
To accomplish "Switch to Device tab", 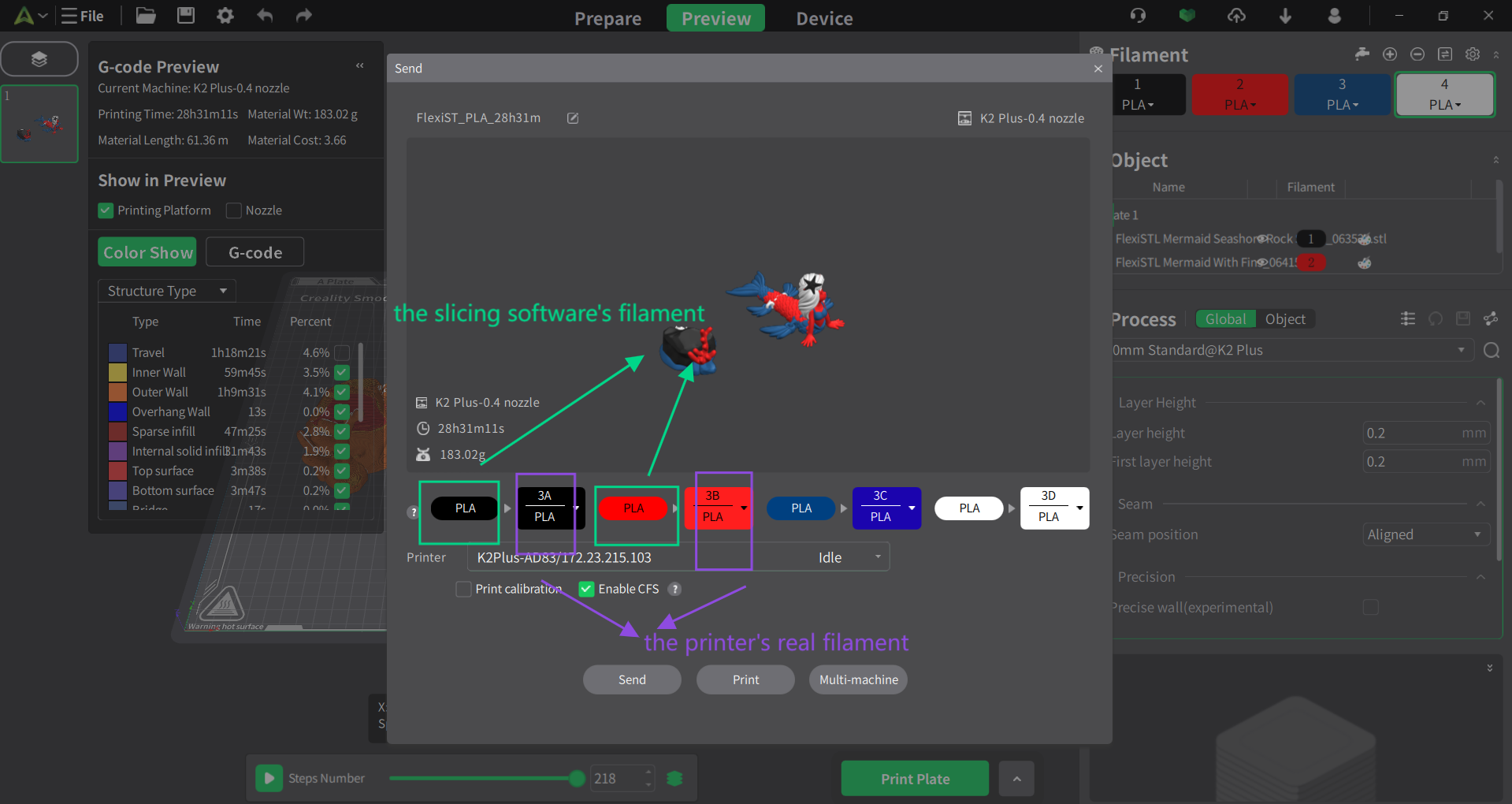I will (824, 18).
